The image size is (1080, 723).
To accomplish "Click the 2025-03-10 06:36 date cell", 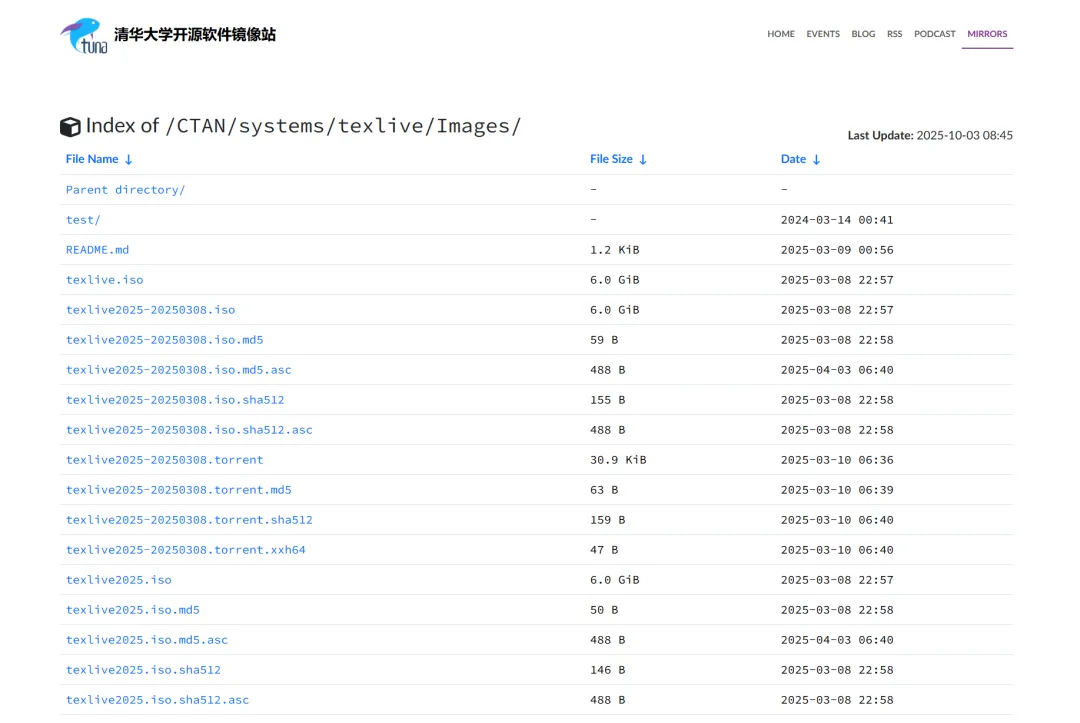I will 837,459.
